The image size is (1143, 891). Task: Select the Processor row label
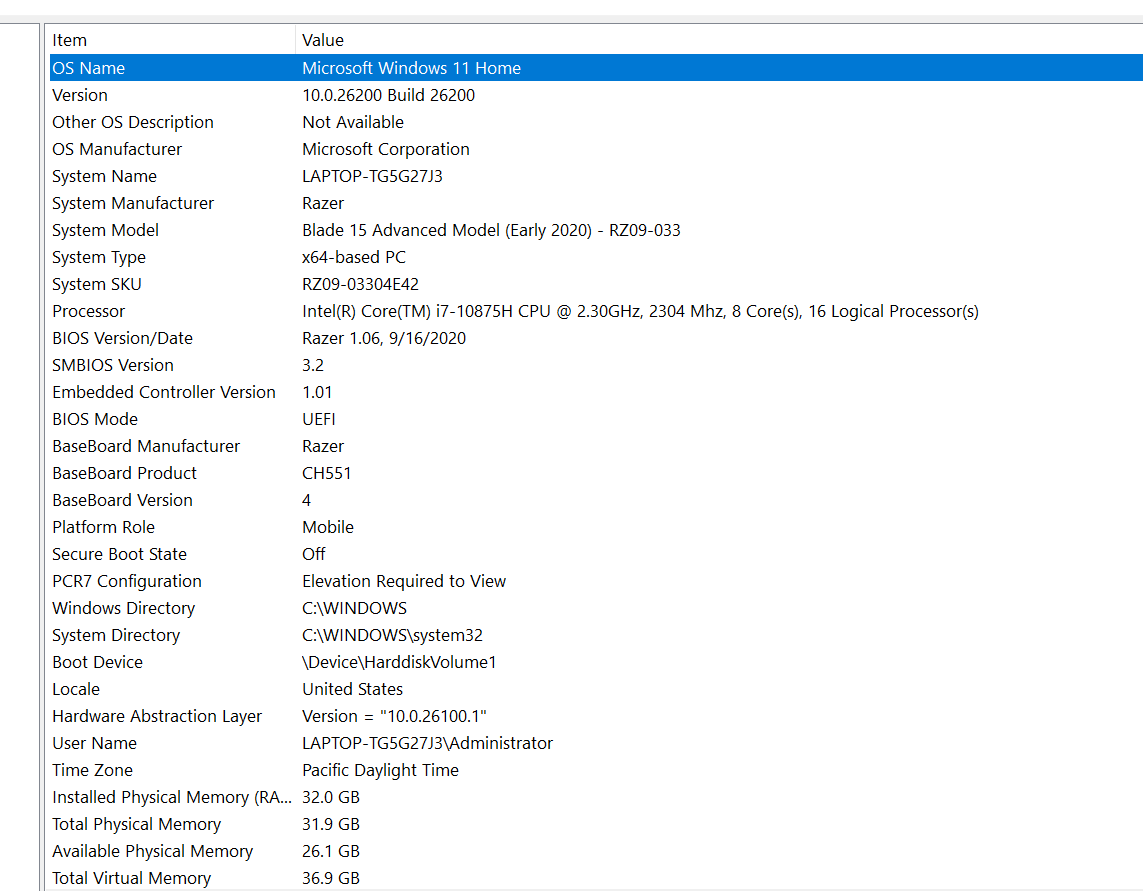click(x=88, y=311)
